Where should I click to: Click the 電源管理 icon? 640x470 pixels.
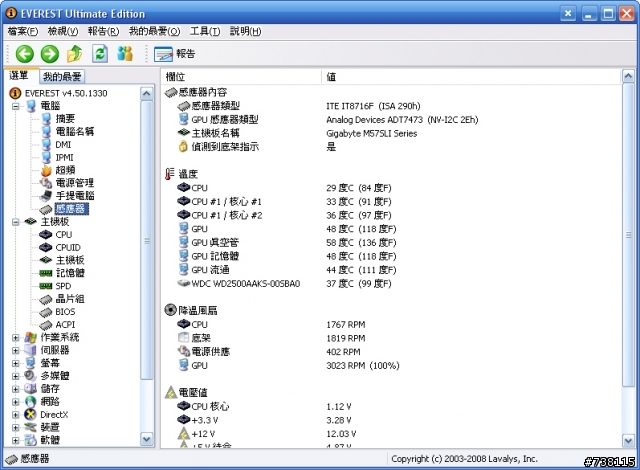(46, 183)
